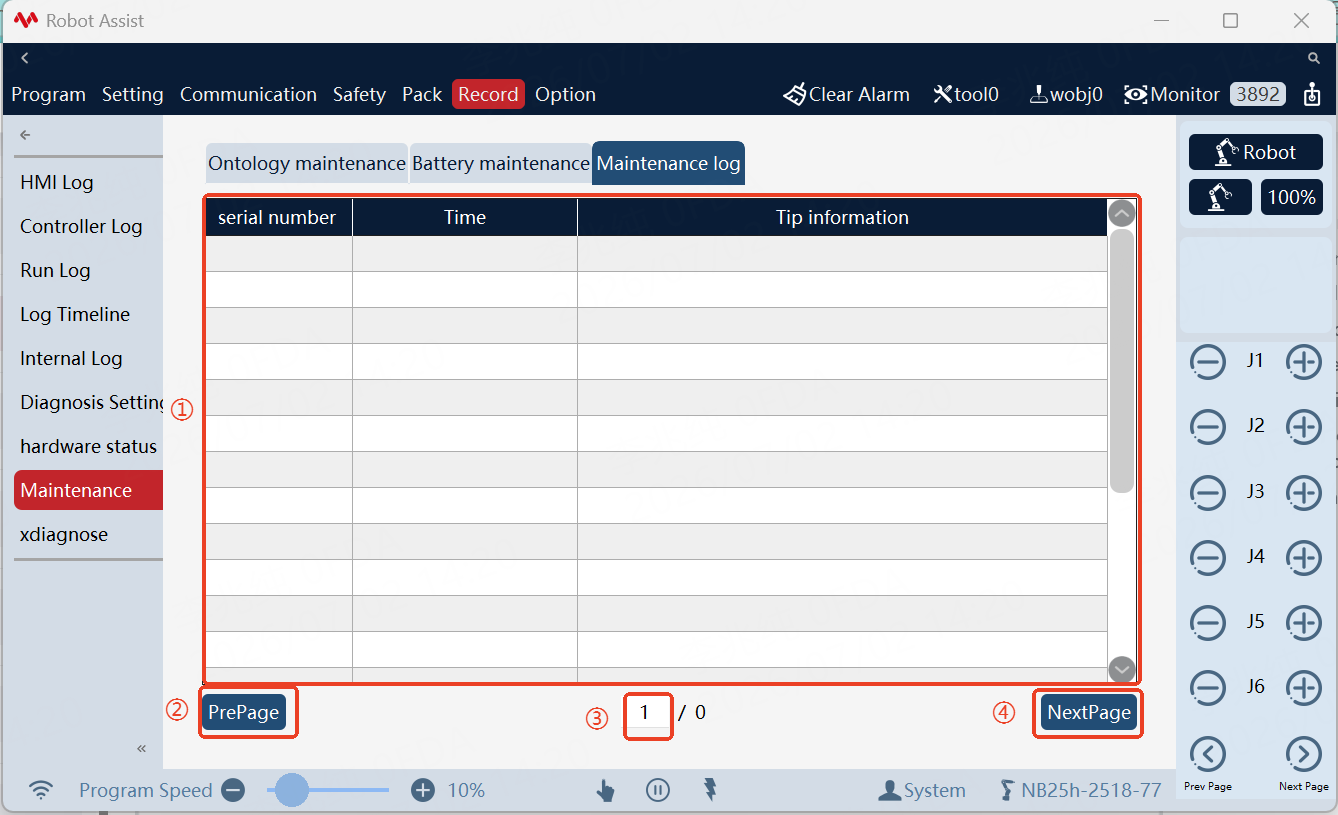Image resolution: width=1338 pixels, height=815 pixels.
Task: Click the J1 plus jog button
Action: point(1304,362)
